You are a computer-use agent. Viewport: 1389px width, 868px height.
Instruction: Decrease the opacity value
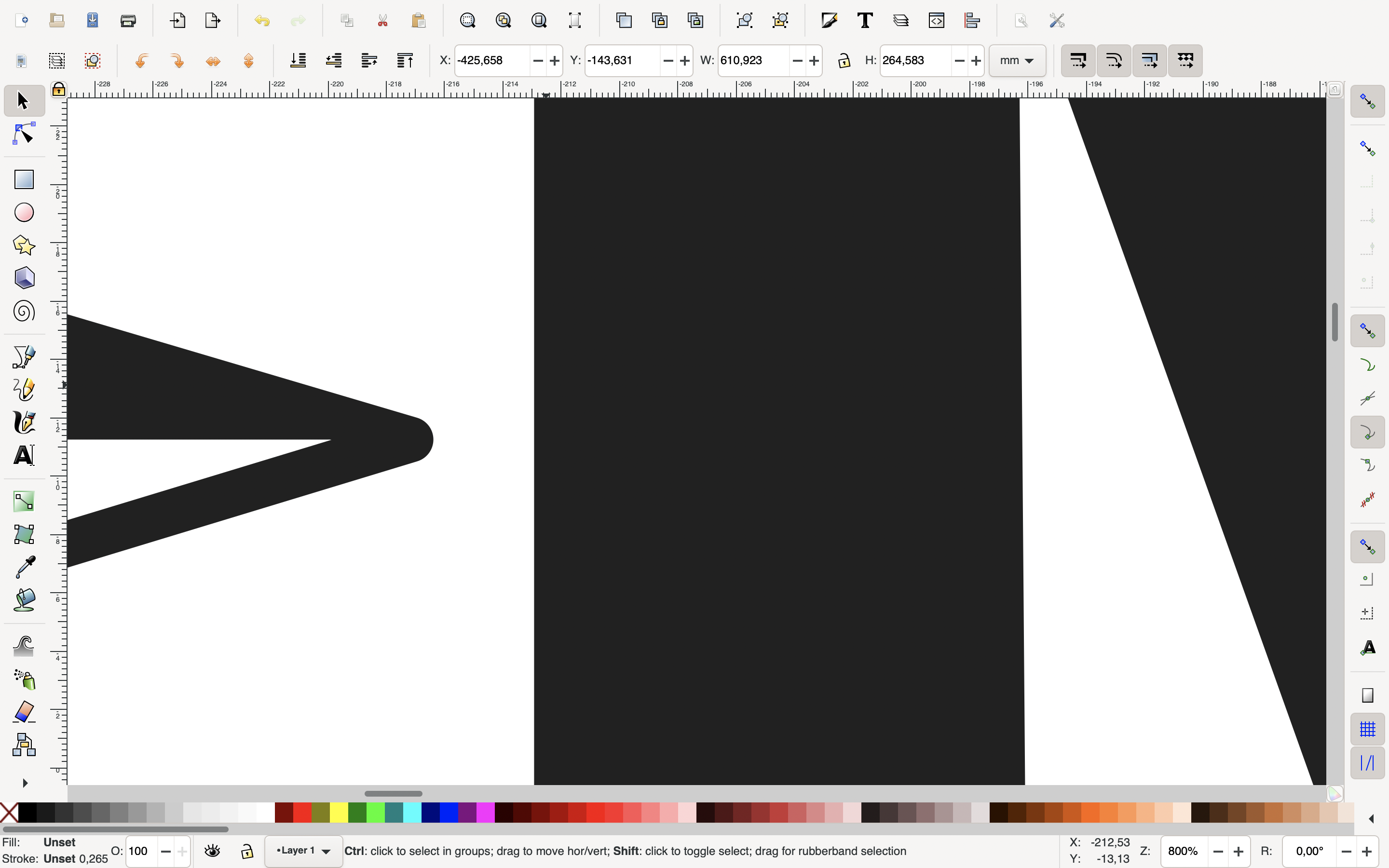pos(165,851)
